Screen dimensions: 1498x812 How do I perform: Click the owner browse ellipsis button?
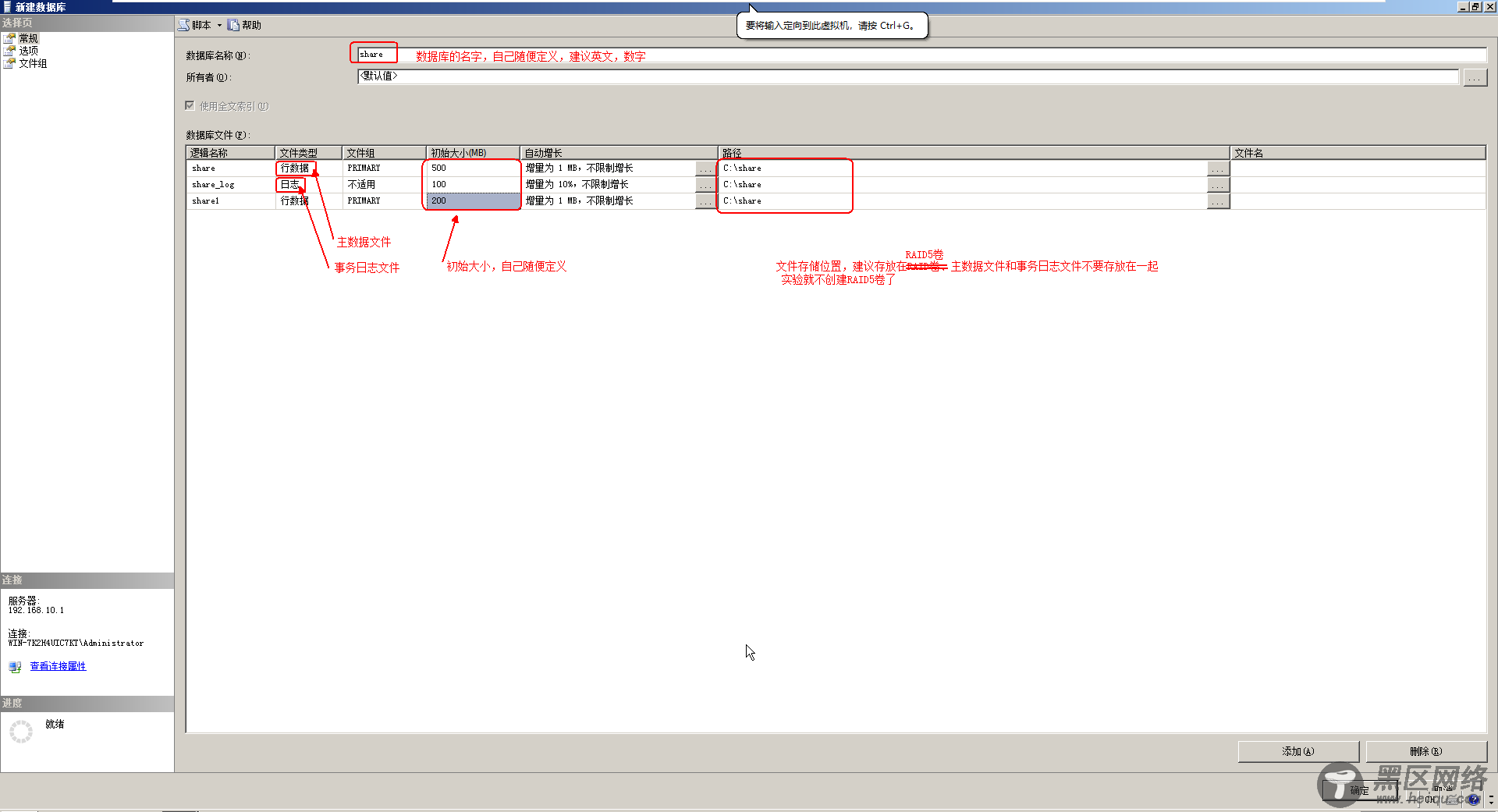pos(1475,77)
